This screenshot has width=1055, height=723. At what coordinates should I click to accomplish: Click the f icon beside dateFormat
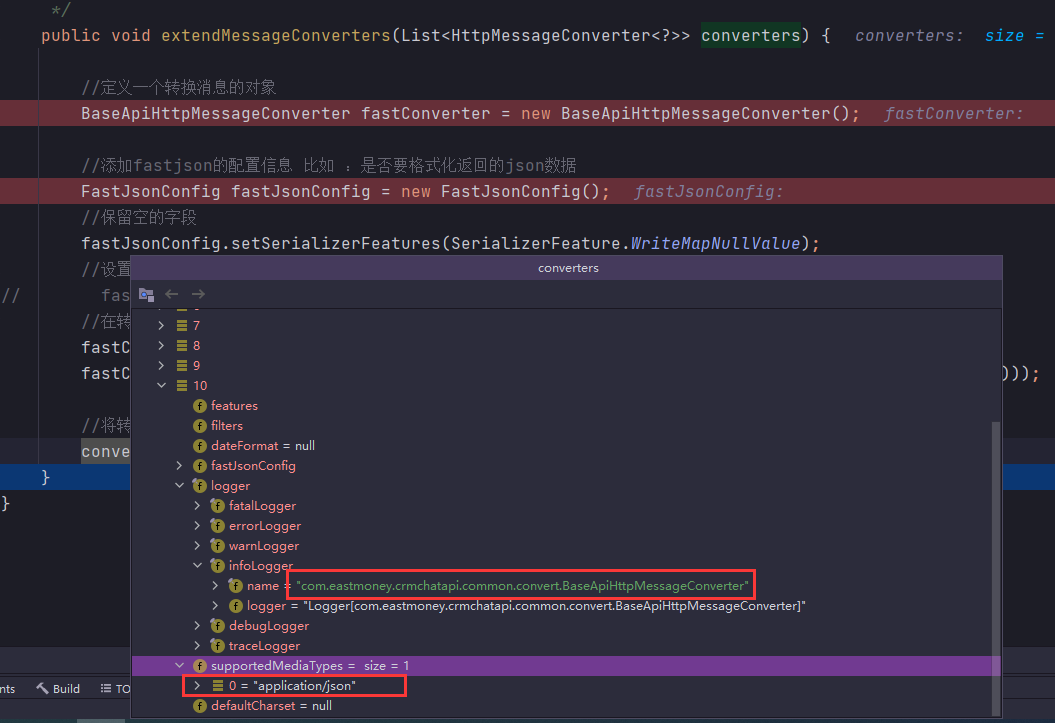click(x=199, y=445)
